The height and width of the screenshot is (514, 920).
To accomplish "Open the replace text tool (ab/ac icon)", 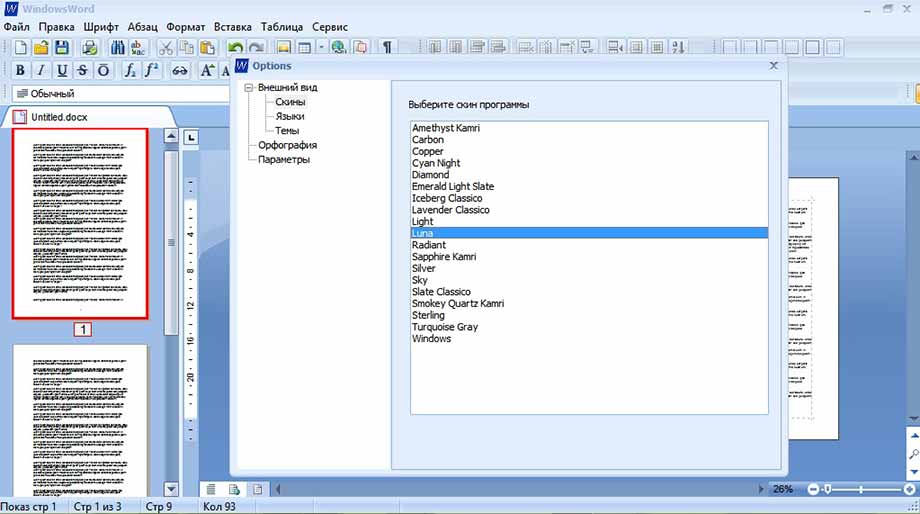I will 138,48.
